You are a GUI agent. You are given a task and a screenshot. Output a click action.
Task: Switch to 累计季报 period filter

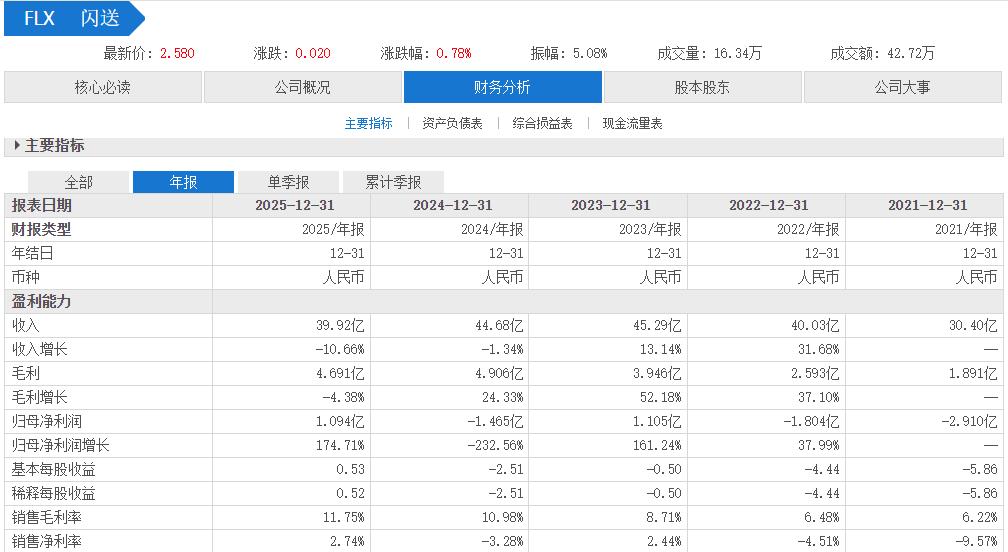point(393,182)
